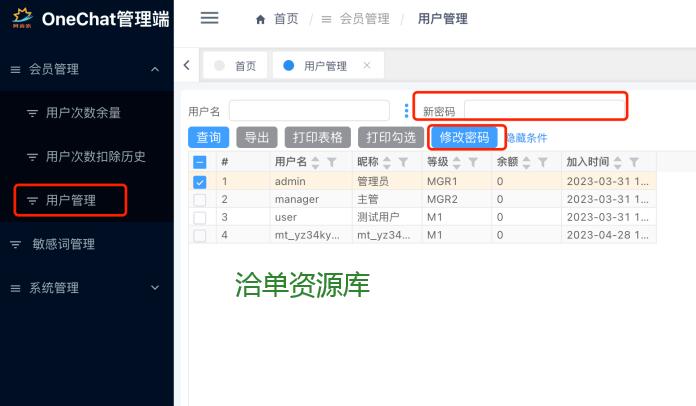Focus the 用户名 search input
Screen dimensions: 696x406
click(309, 111)
